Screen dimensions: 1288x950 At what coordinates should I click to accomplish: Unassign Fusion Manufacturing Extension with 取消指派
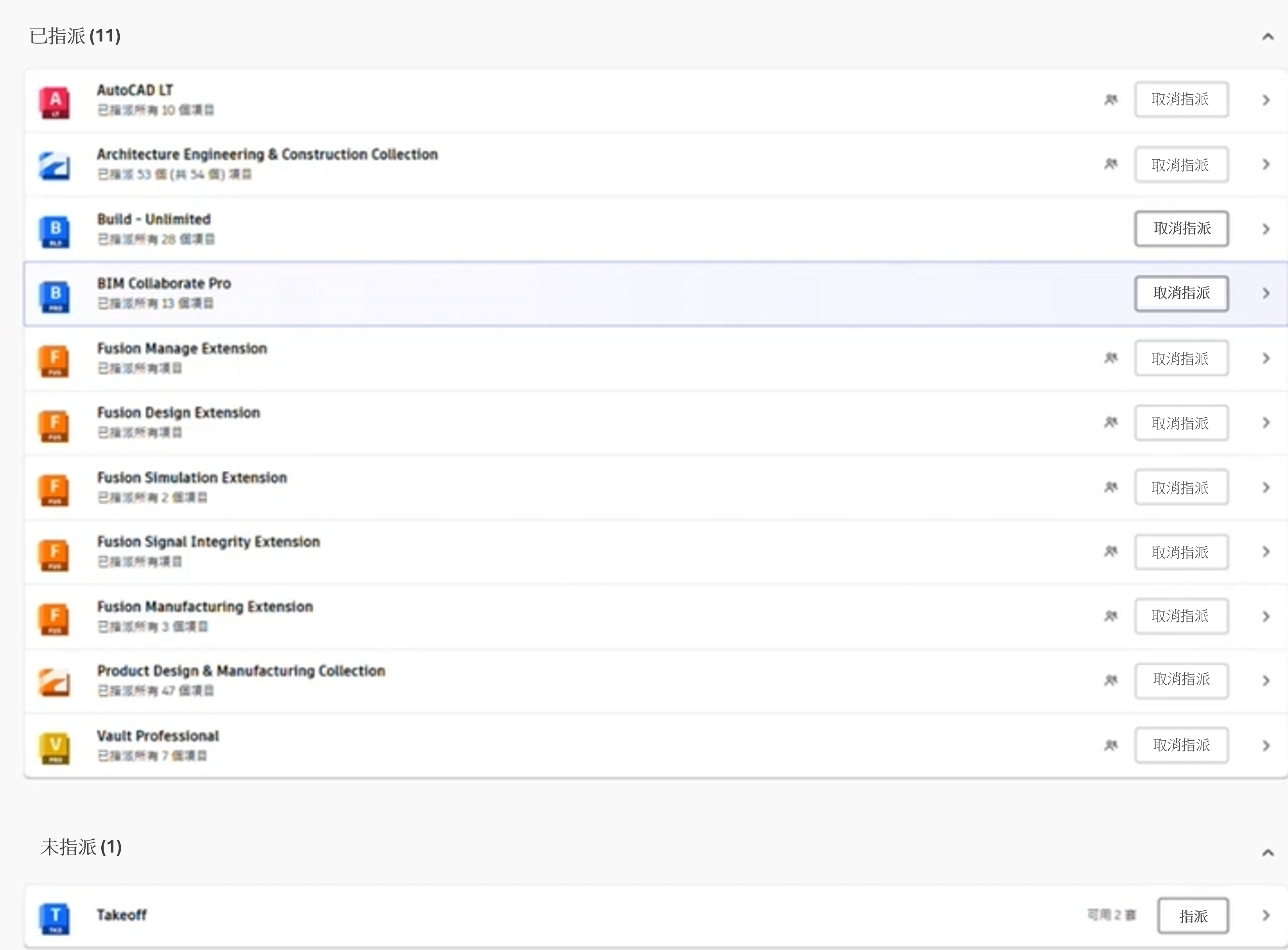pyautogui.click(x=1181, y=617)
